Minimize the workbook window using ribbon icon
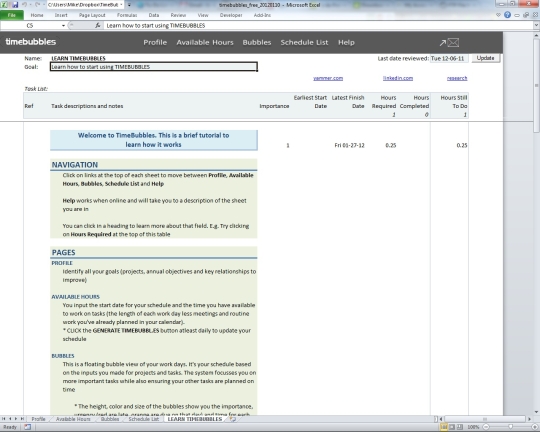 [517, 15]
